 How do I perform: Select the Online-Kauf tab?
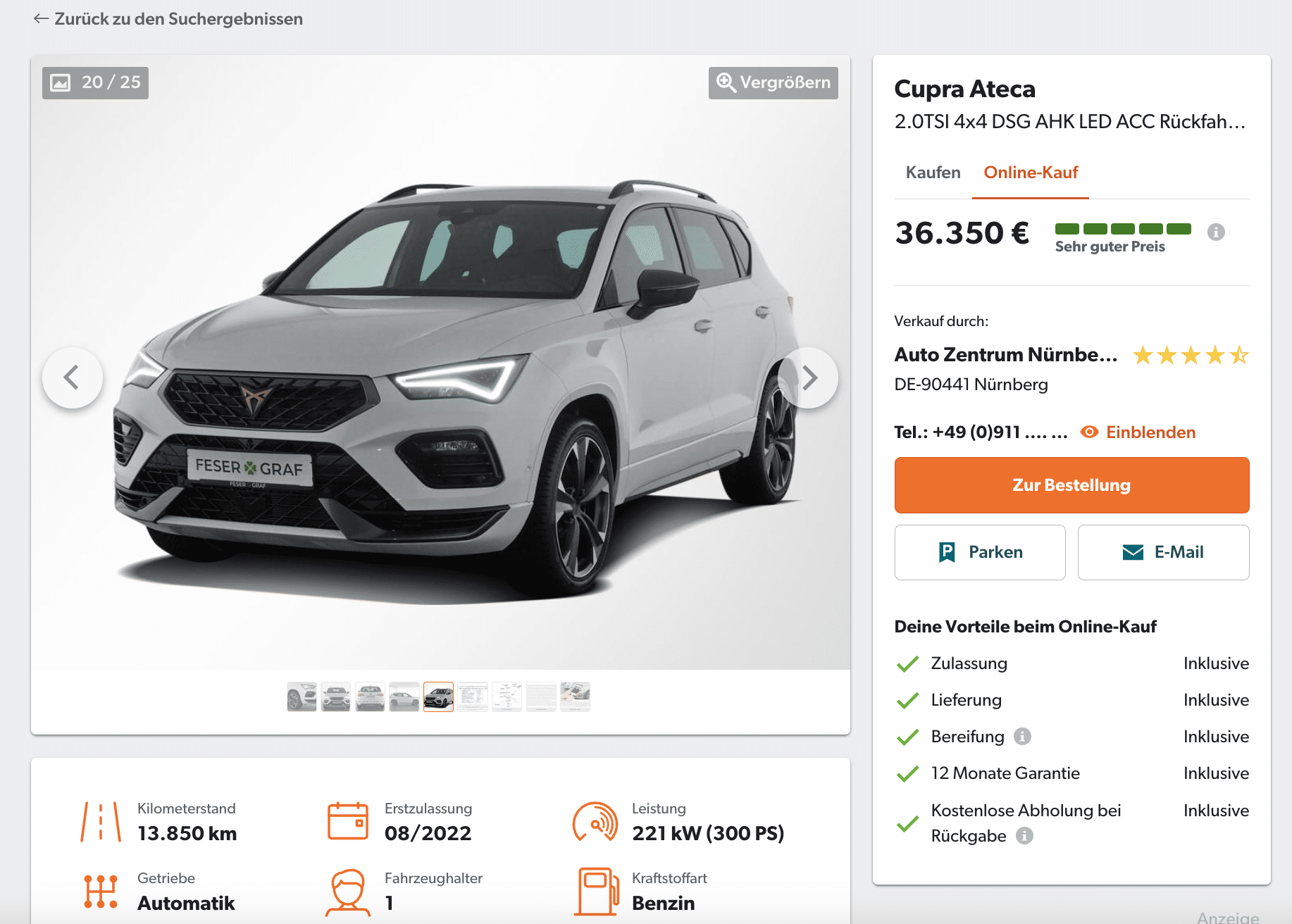click(1031, 173)
